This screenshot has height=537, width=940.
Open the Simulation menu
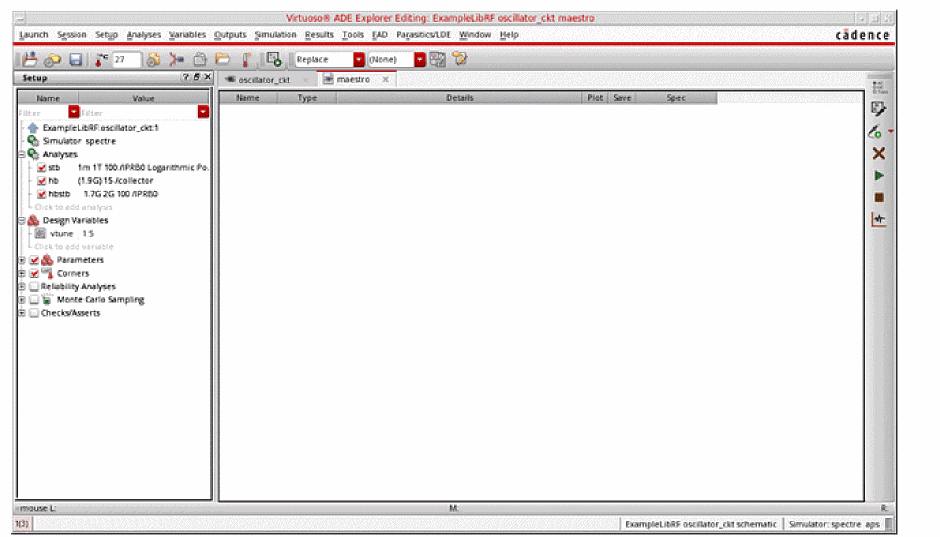tap(275, 35)
